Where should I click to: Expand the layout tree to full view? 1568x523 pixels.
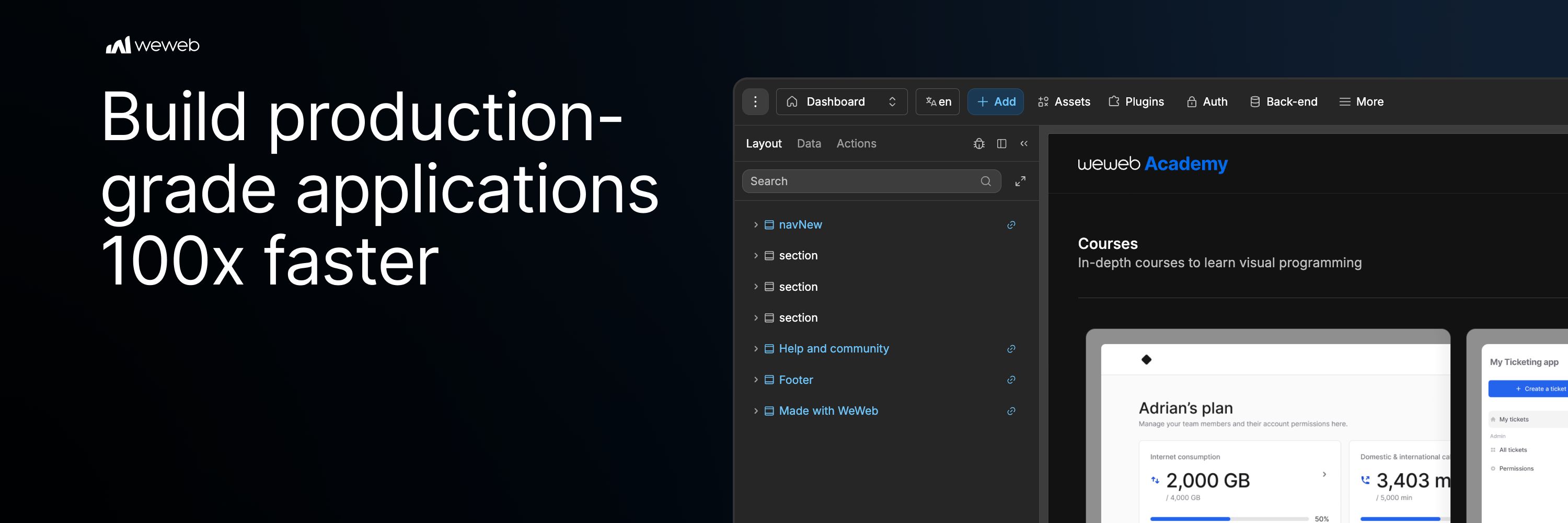(1020, 181)
